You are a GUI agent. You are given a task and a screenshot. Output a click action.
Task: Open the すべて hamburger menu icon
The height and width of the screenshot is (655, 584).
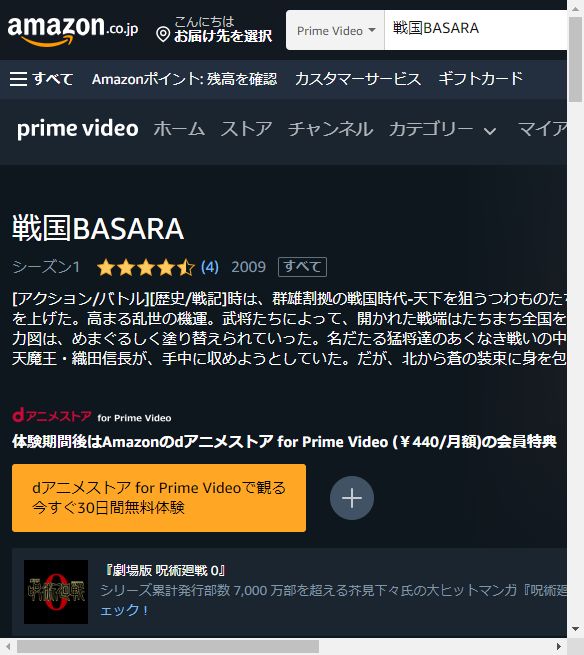coord(18,79)
